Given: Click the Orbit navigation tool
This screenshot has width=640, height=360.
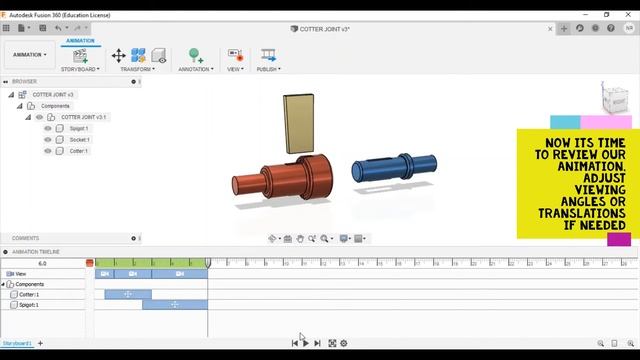Looking at the screenshot, I should [x=273, y=239].
